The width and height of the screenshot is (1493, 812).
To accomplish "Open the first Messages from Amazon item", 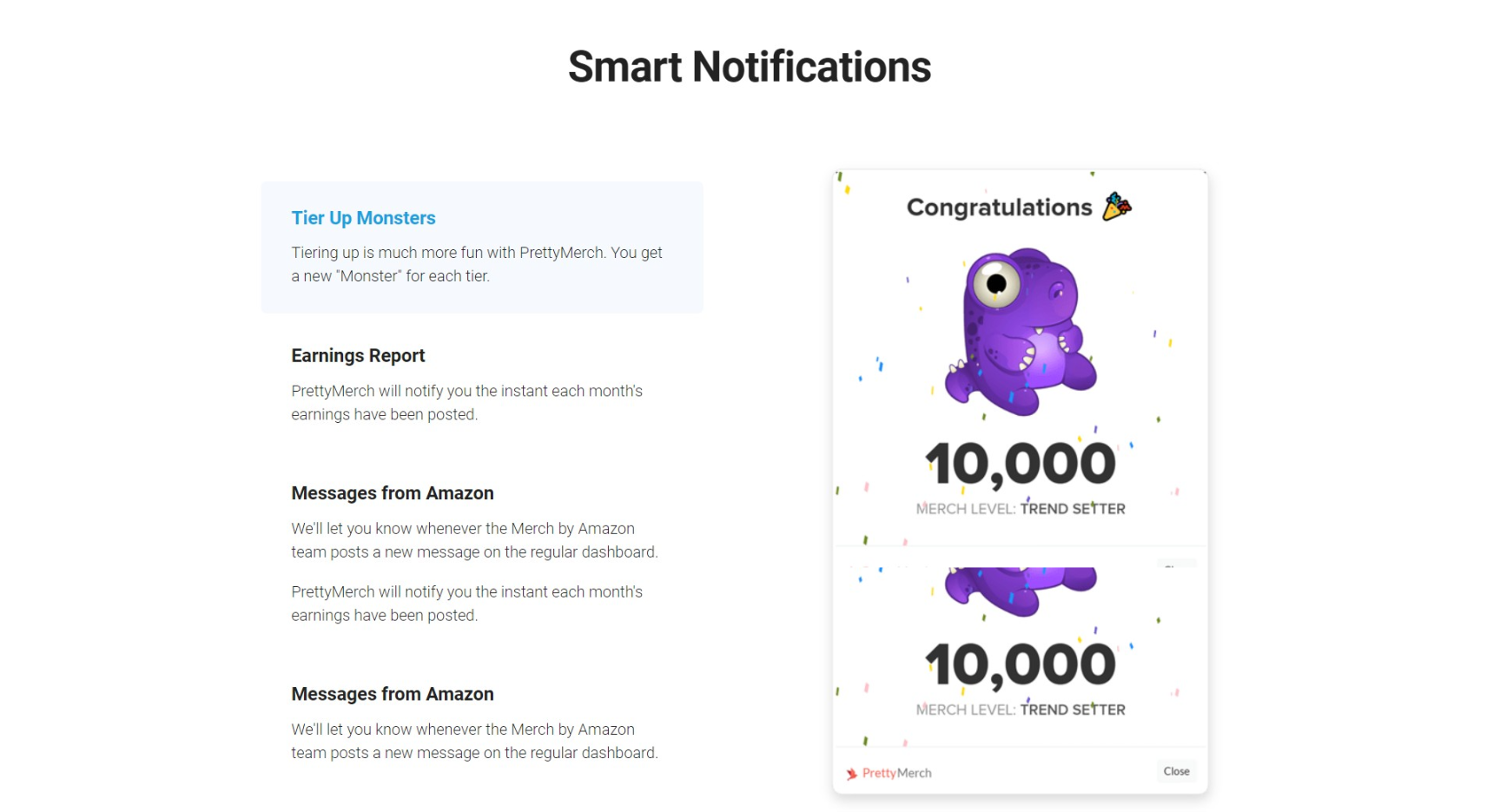I will [x=393, y=493].
